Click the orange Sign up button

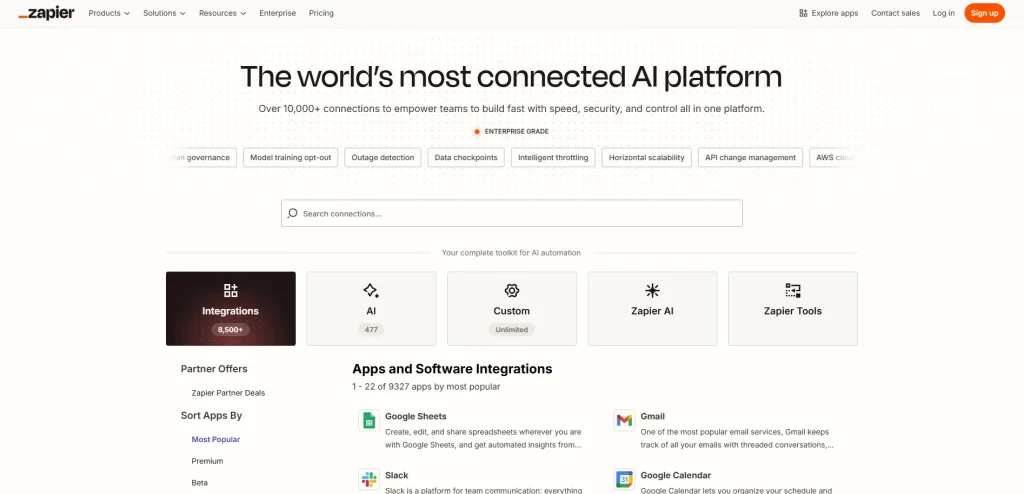(x=984, y=13)
